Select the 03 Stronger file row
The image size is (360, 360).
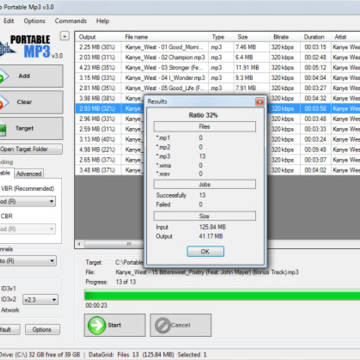pos(218,68)
